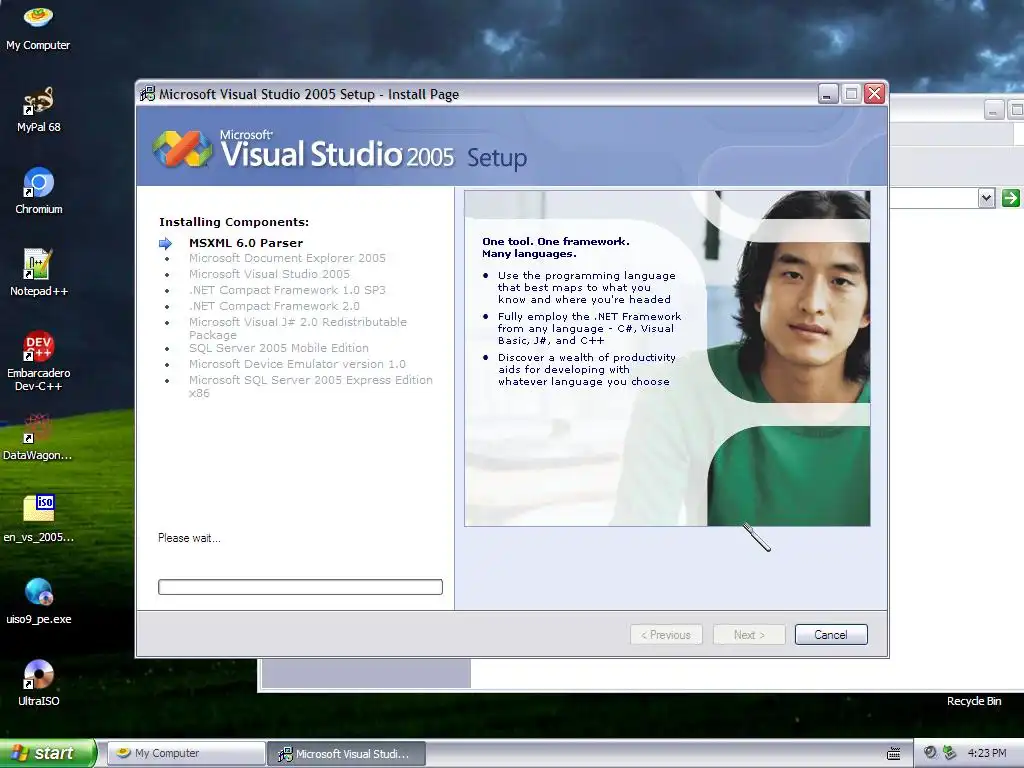This screenshot has width=1024, height=768.
Task: Switch to My Computer taskbar item
Action: [x=186, y=753]
